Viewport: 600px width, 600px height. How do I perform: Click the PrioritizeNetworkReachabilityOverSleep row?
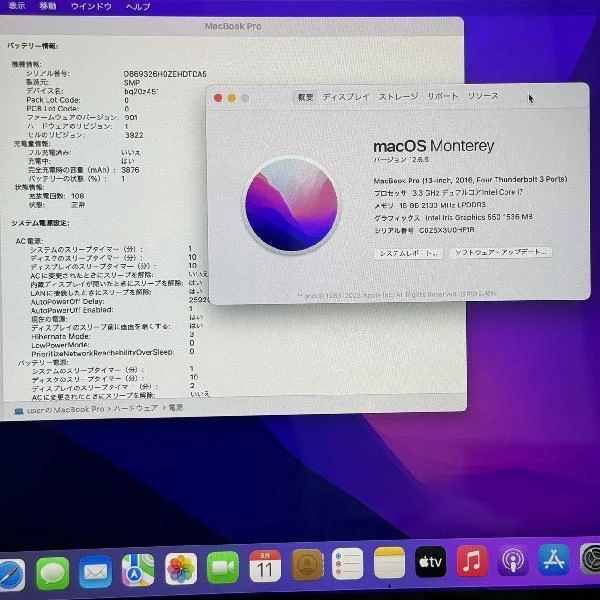pyautogui.click(x=103, y=353)
